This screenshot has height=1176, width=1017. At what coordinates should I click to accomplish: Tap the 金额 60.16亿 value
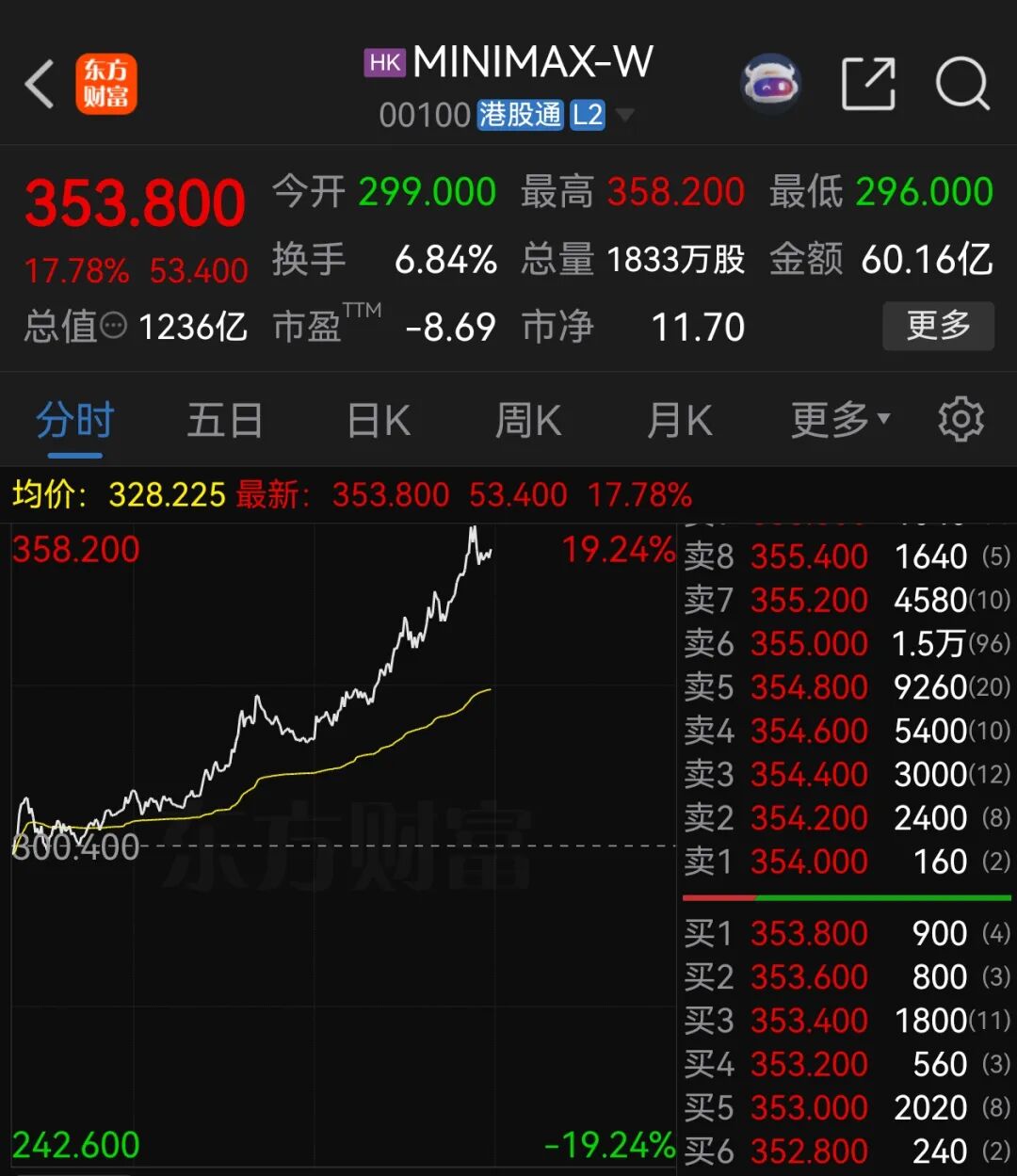pos(927,260)
